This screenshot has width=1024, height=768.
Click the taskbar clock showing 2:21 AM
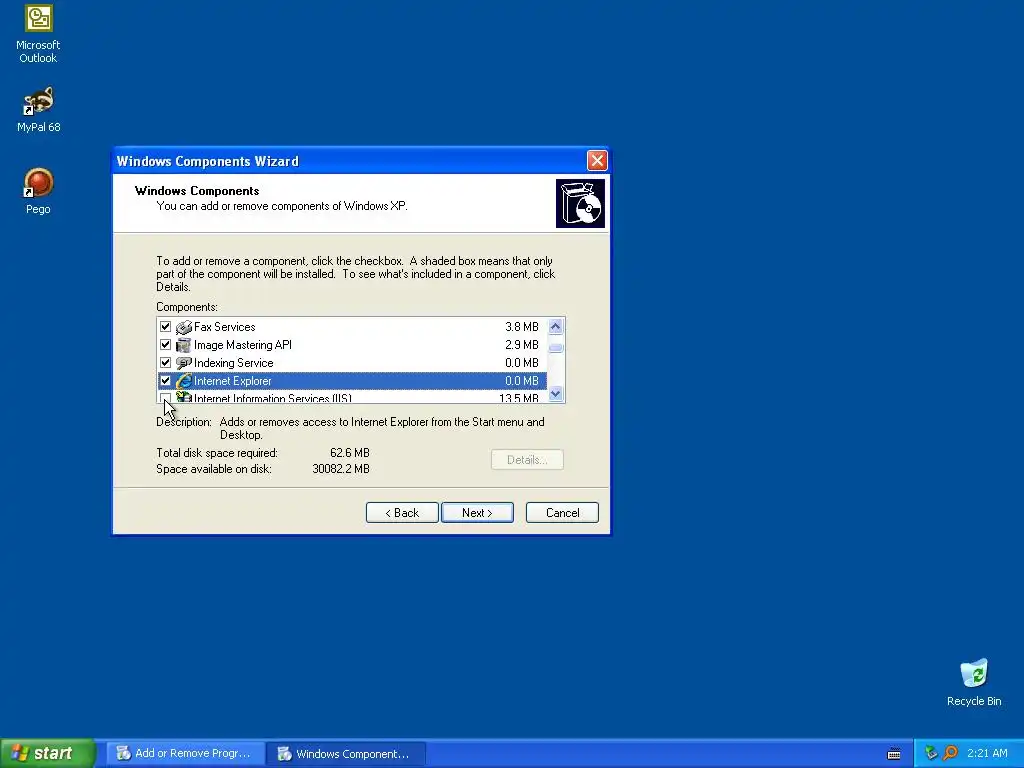987,753
